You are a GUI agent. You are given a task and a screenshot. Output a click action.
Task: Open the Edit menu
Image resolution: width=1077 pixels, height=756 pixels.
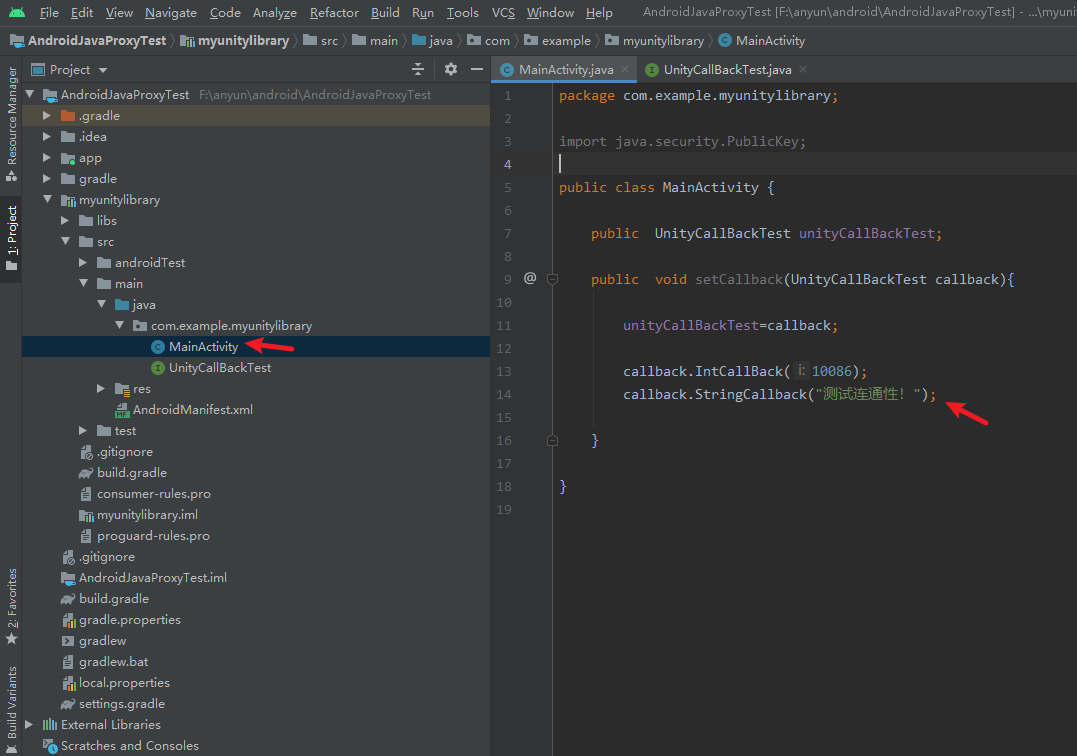82,12
